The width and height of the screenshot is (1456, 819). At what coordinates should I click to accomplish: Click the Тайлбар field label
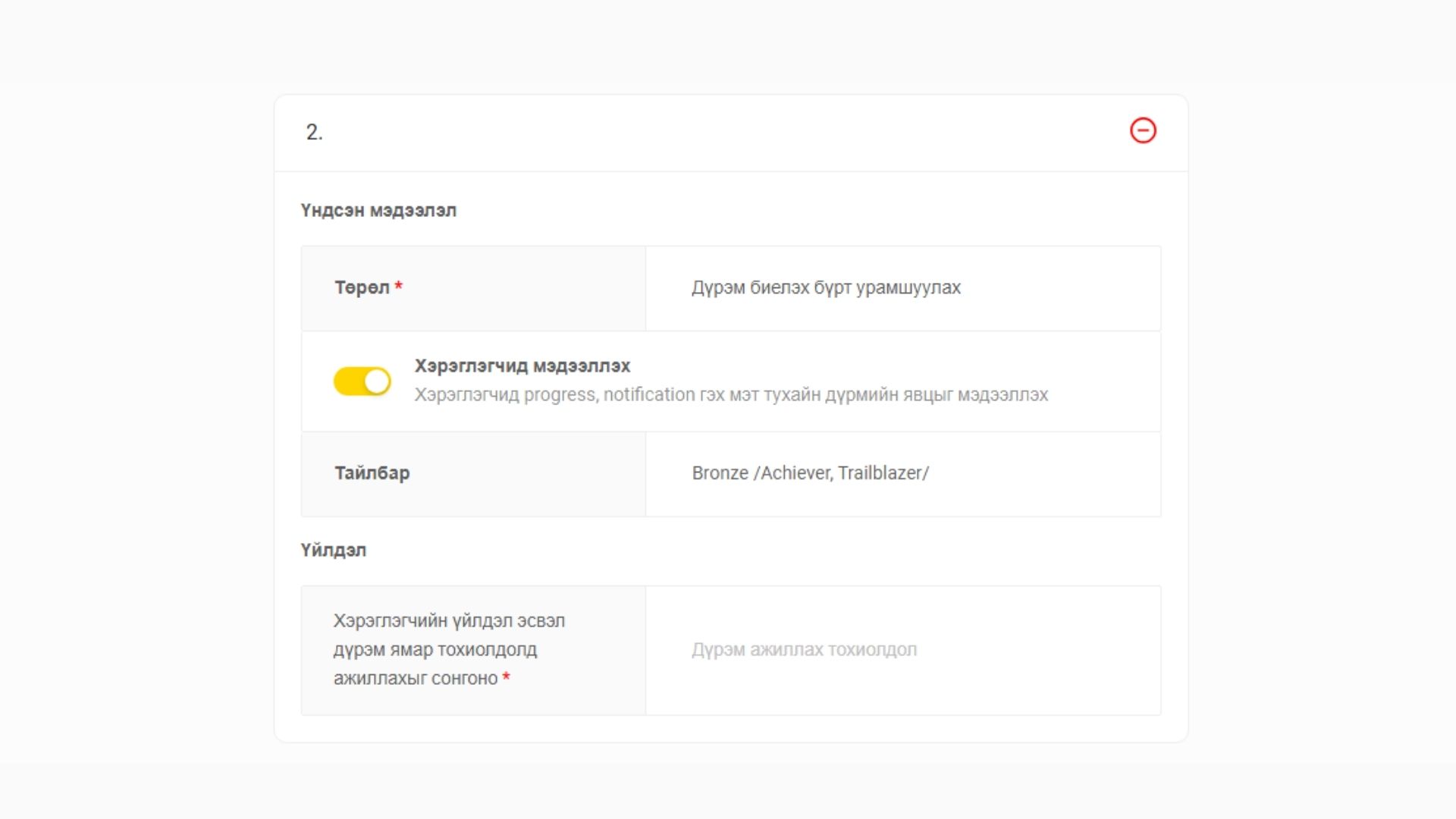click(x=372, y=473)
